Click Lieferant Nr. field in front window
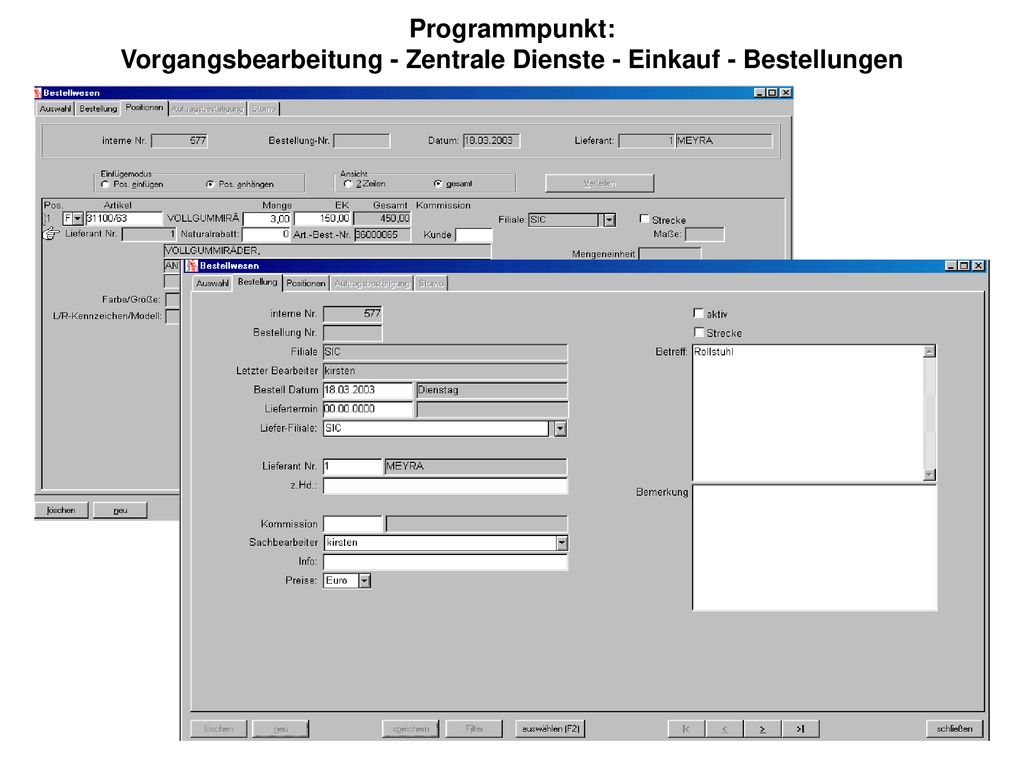1024x768 pixels. point(353,466)
